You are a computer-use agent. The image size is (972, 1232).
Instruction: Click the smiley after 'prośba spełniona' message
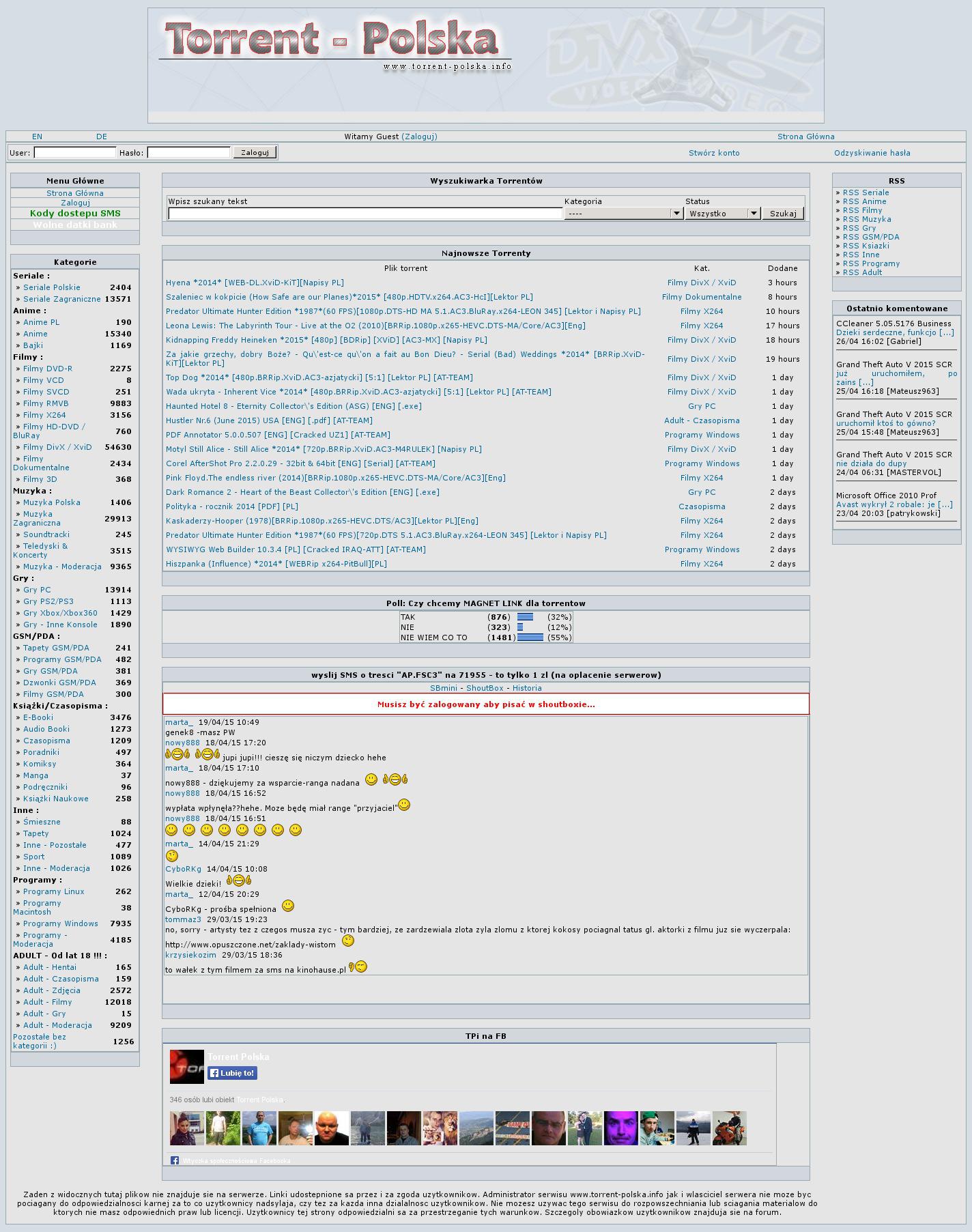coord(288,906)
